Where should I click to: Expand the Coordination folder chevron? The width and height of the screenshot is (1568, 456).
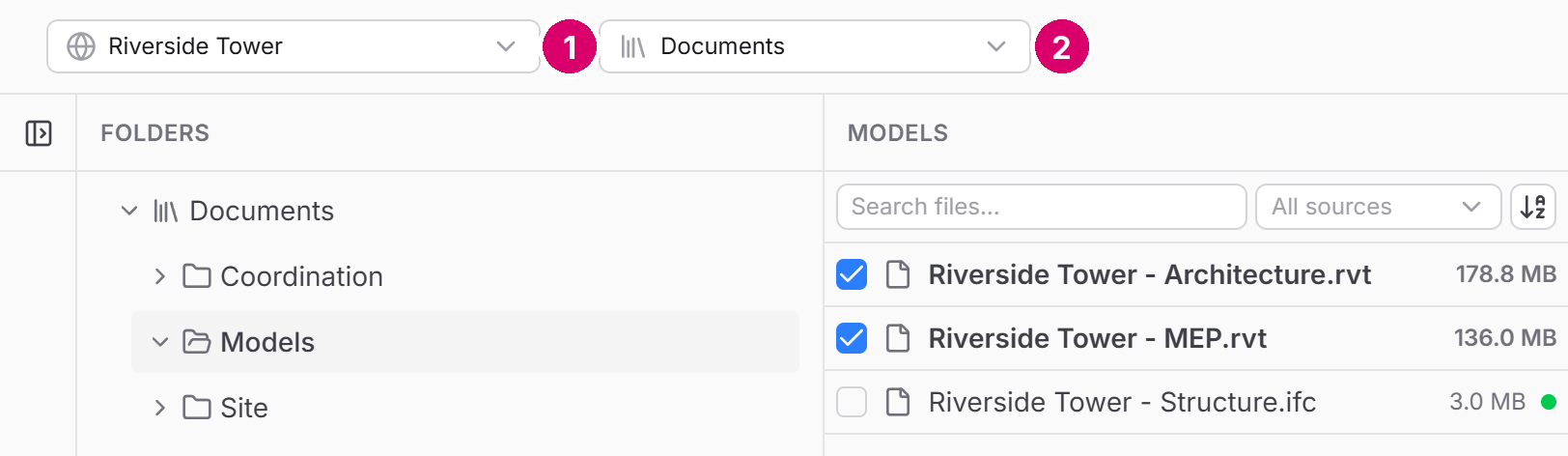pyautogui.click(x=160, y=276)
